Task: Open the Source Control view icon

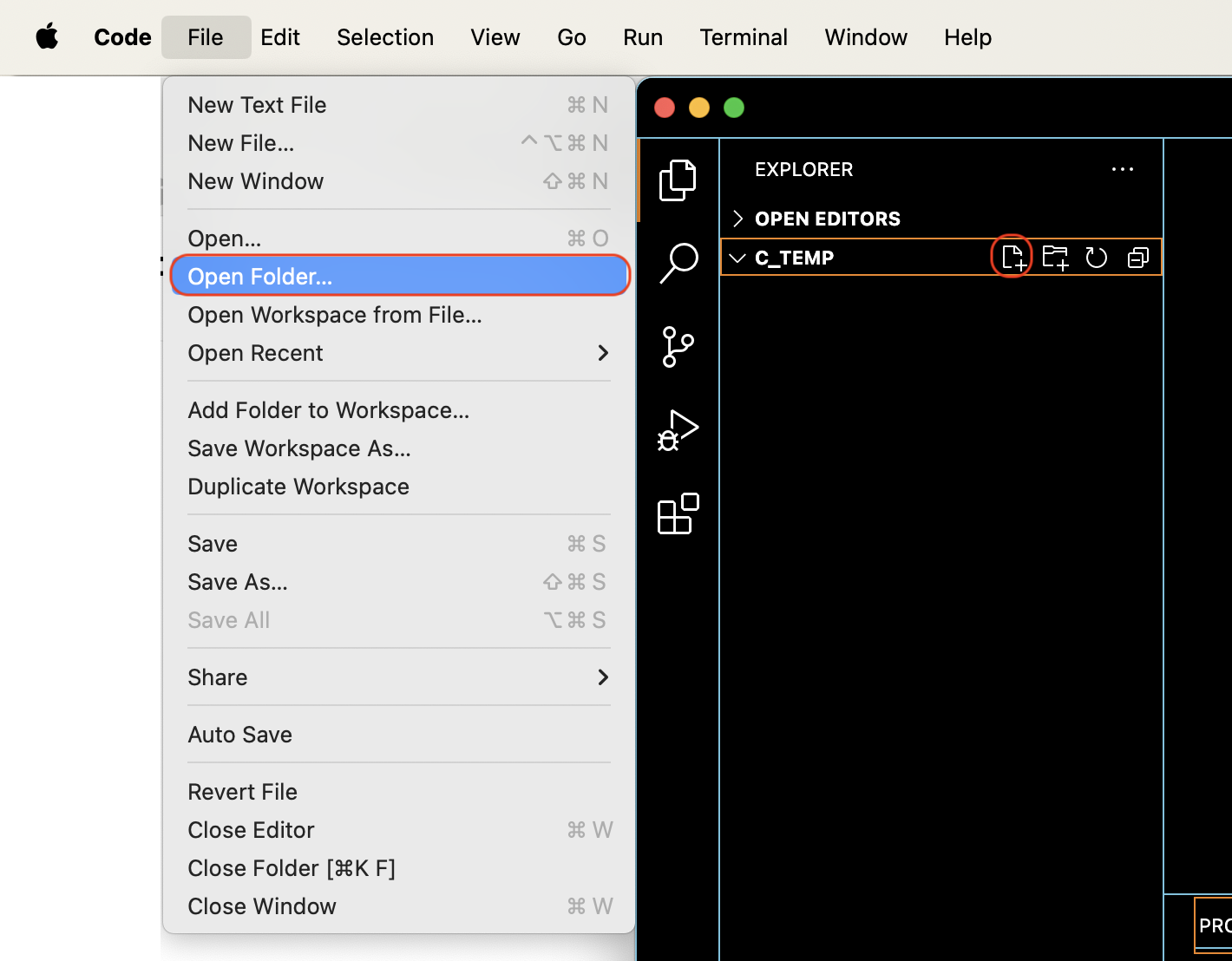Action: 678,346
